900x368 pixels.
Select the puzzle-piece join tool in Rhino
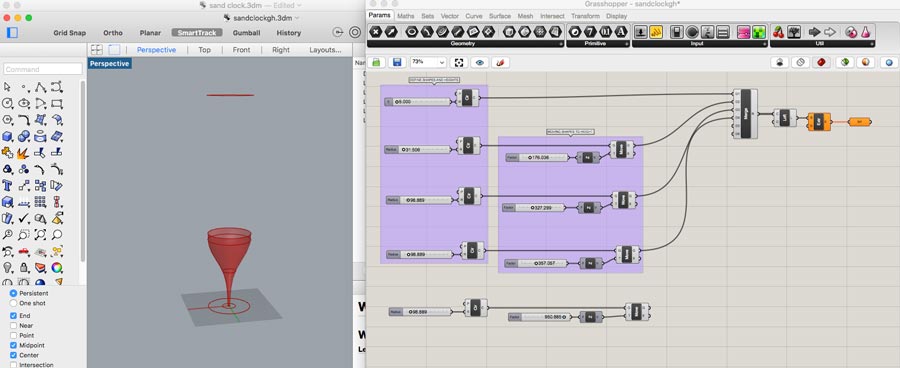click(x=7, y=153)
